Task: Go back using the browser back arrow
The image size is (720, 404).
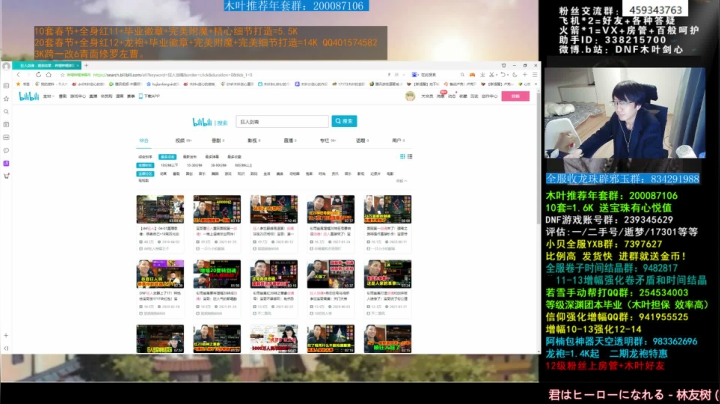Action: point(18,75)
